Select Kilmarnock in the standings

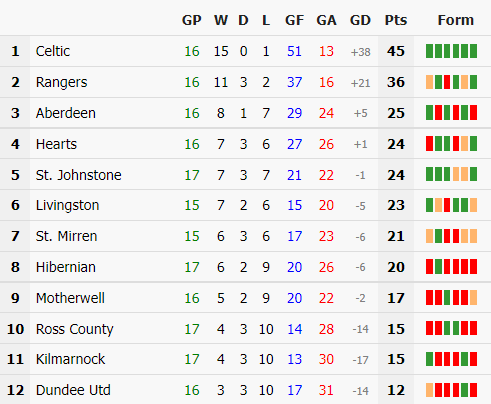[x=70, y=359]
